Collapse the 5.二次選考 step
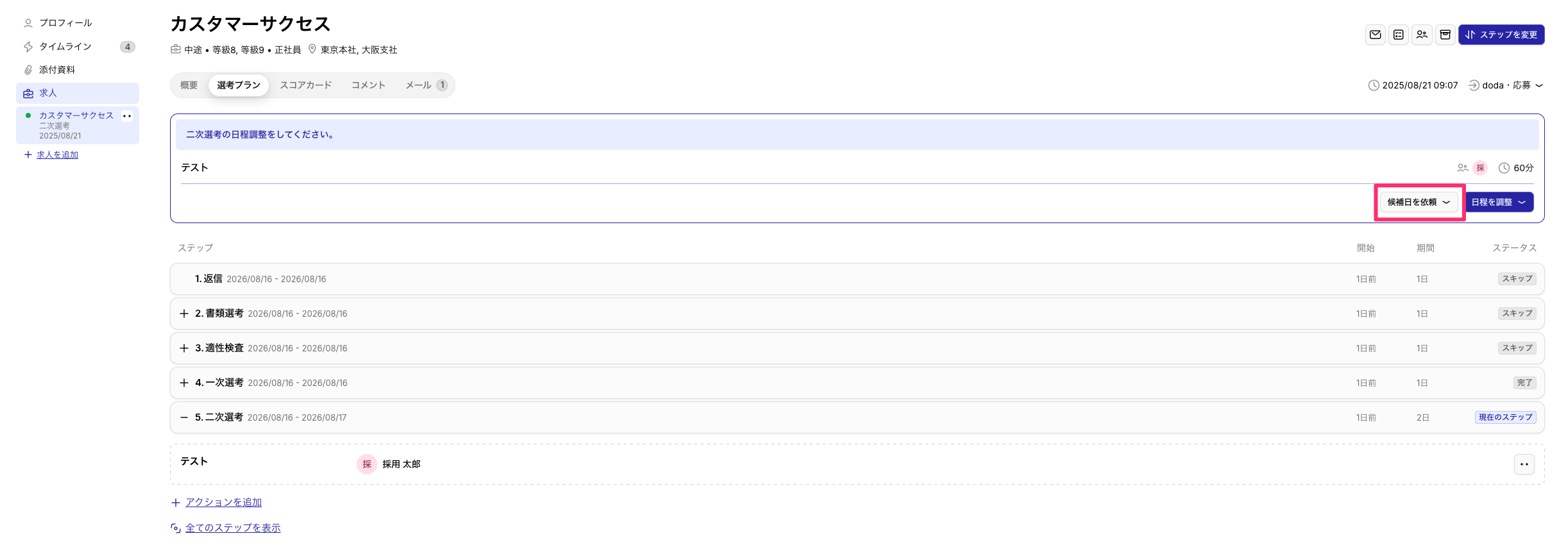This screenshot has width=1568, height=554. 184,417
